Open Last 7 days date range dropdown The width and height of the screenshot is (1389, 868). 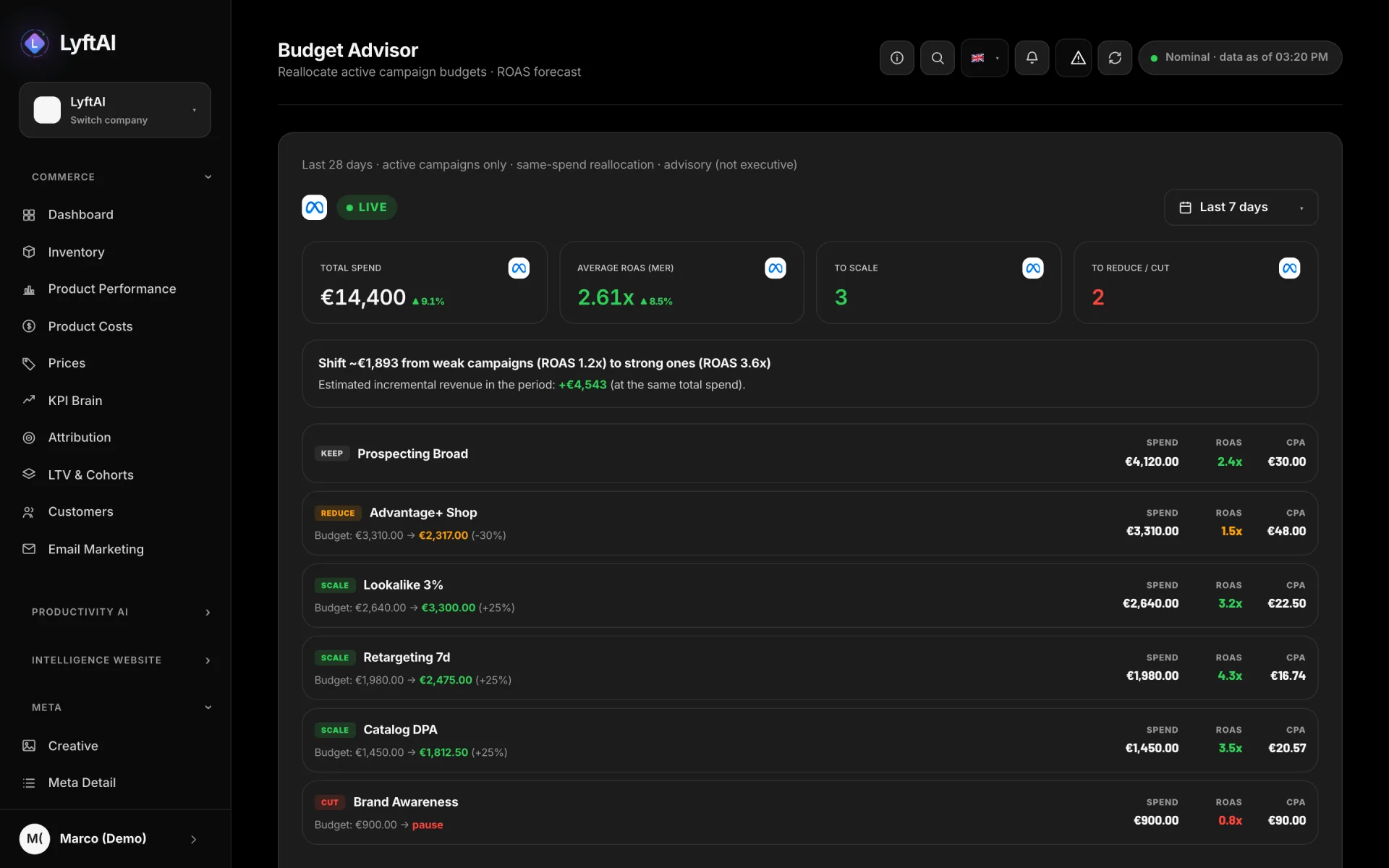pyautogui.click(x=1241, y=208)
